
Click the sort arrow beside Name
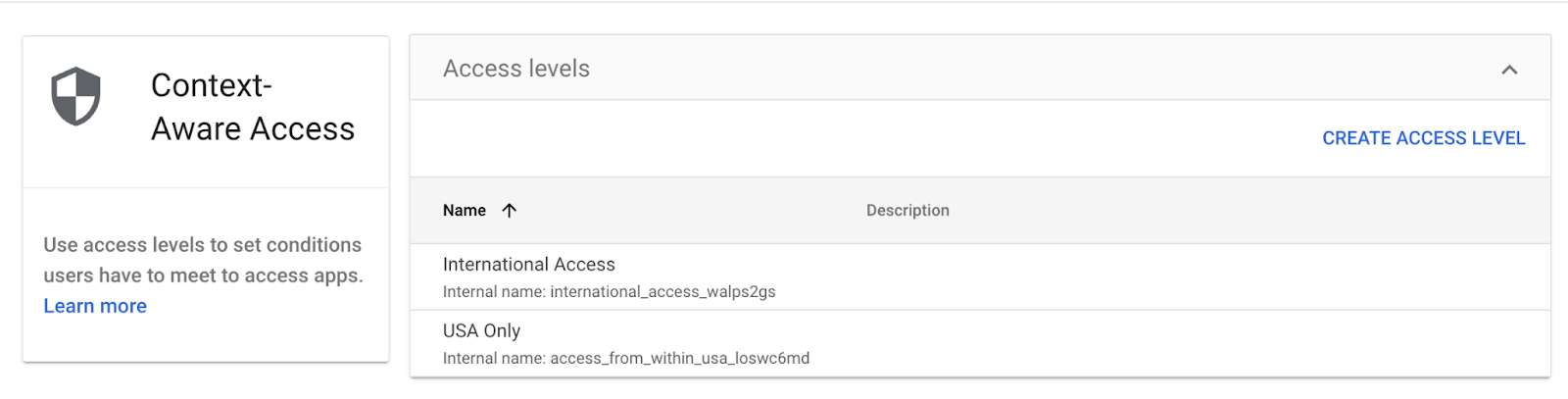tap(509, 210)
